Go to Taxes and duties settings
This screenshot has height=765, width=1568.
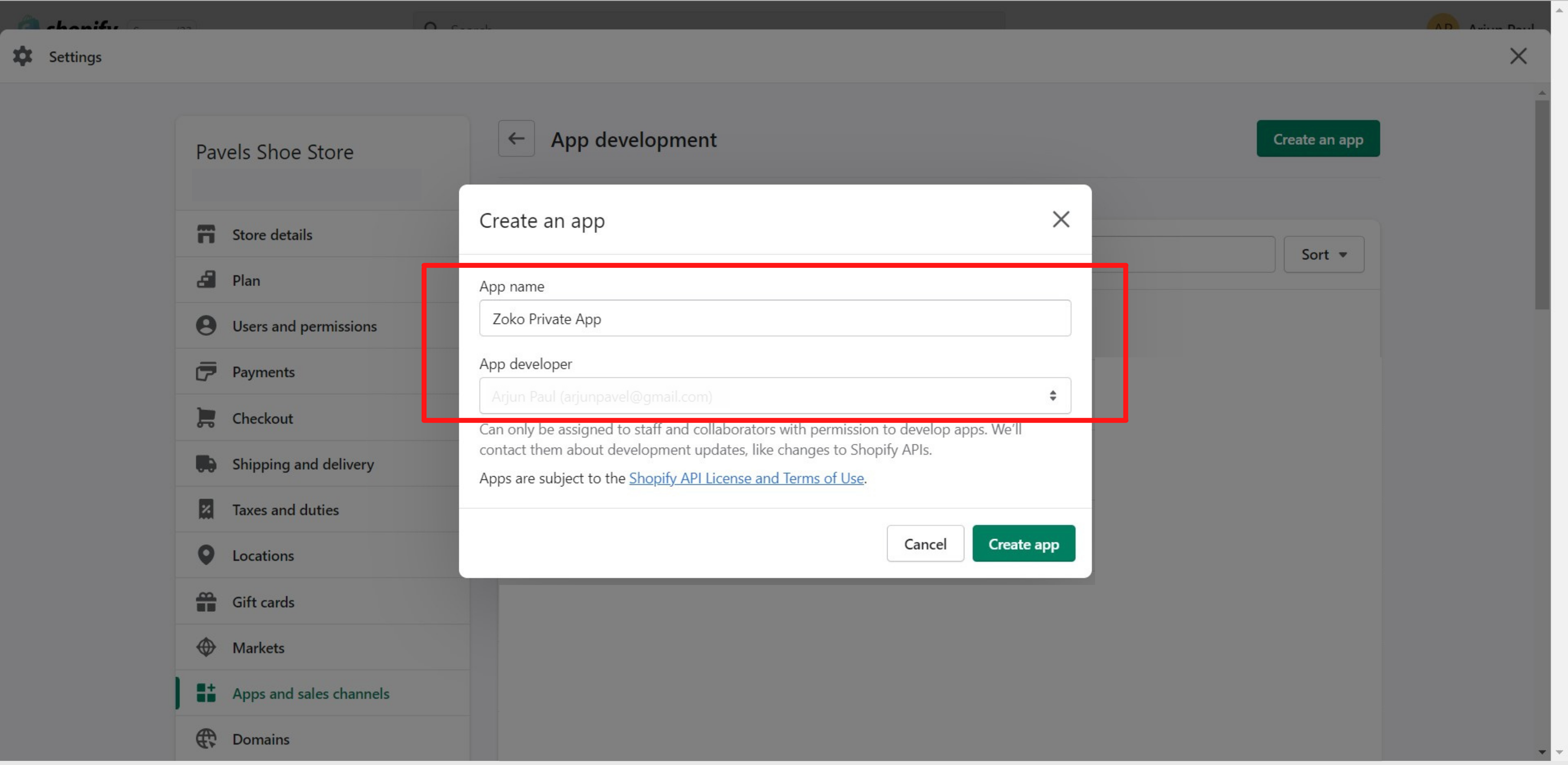click(285, 510)
